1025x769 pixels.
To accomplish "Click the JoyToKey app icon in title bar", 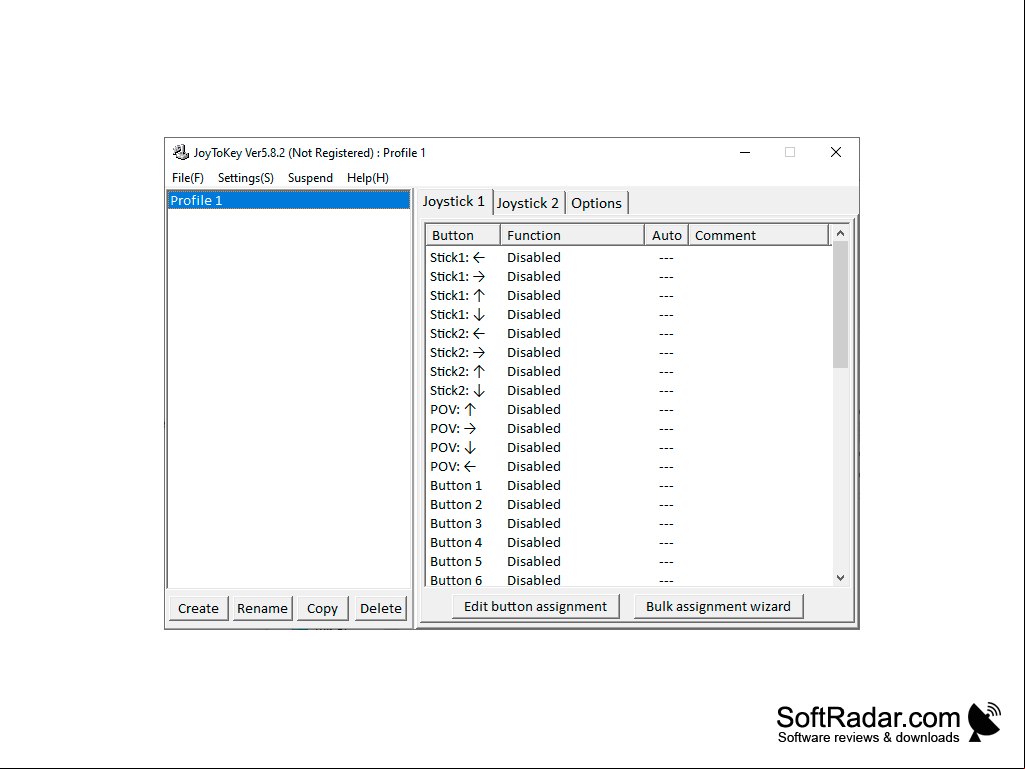I will (x=180, y=152).
